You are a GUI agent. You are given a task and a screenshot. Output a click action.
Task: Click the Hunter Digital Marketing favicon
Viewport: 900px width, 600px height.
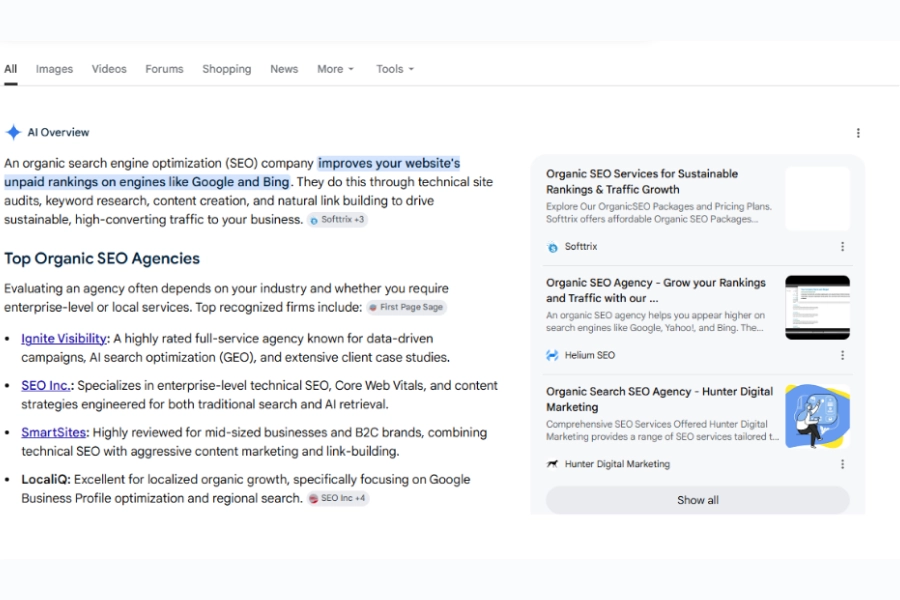click(552, 464)
